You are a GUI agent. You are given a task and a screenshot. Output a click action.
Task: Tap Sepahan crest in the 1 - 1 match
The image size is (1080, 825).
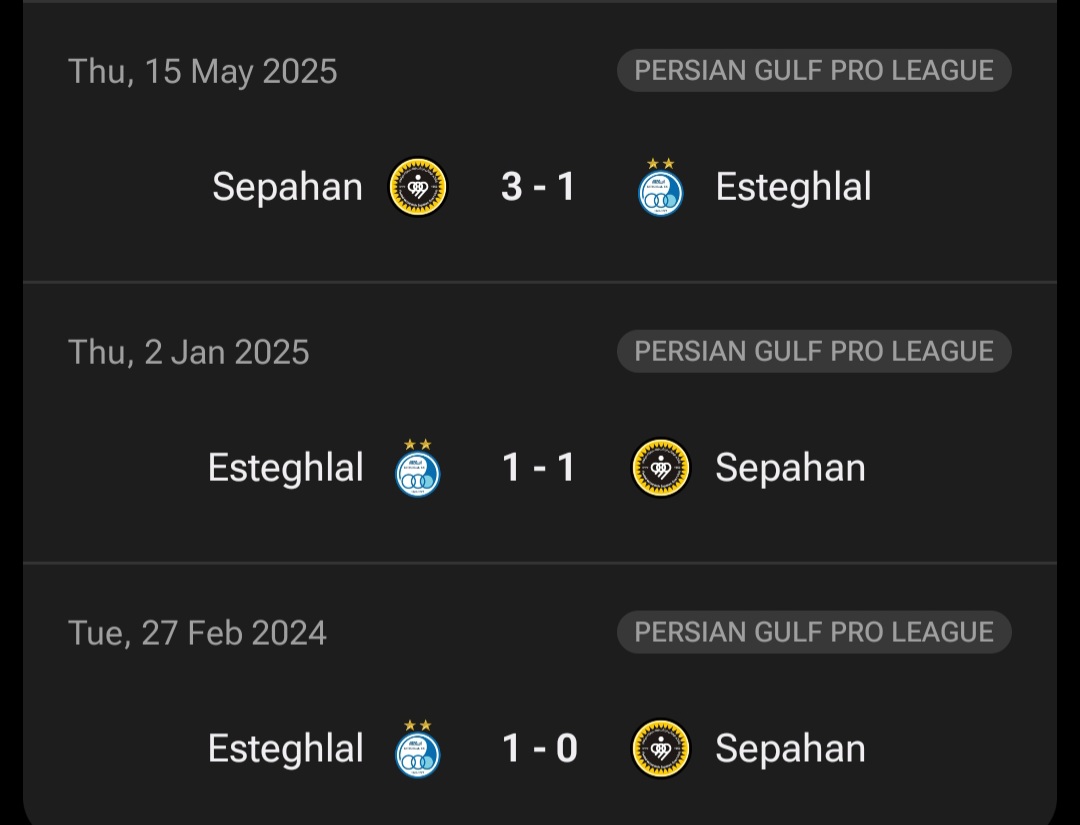tap(661, 468)
